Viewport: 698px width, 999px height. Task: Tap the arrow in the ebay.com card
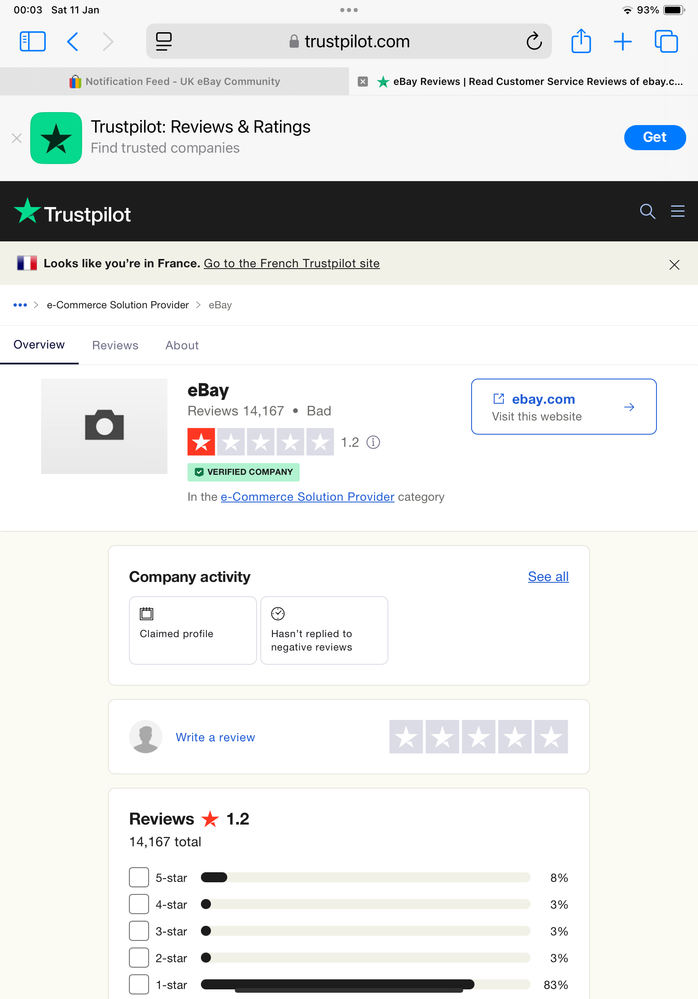[629, 407]
